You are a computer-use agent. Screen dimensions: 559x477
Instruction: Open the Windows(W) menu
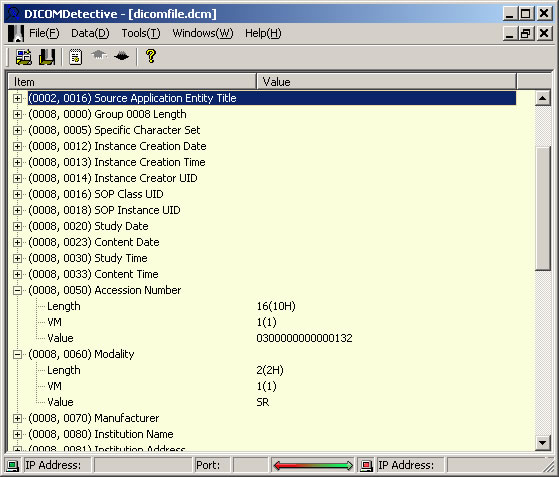point(202,33)
